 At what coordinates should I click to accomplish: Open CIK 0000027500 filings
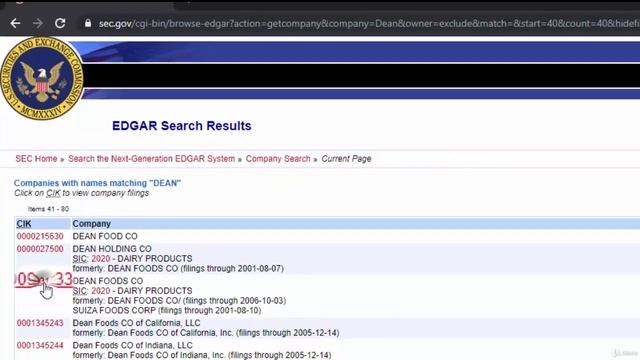pos(40,249)
